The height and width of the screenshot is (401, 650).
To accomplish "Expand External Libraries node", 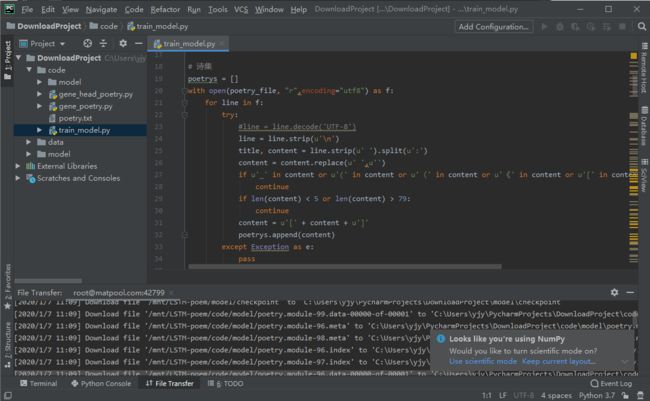I will 18,166.
